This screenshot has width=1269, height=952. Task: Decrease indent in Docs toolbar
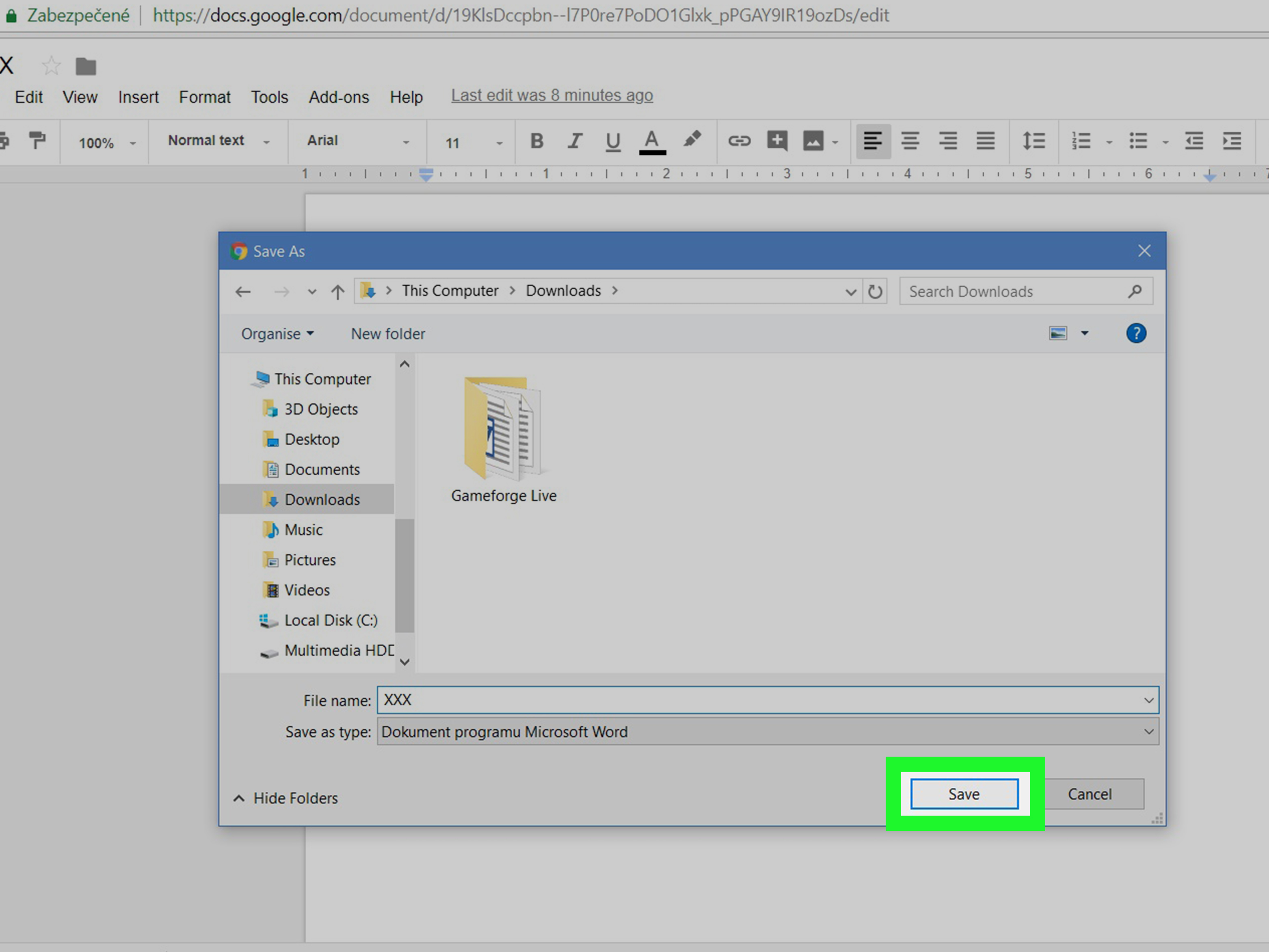tap(1194, 141)
